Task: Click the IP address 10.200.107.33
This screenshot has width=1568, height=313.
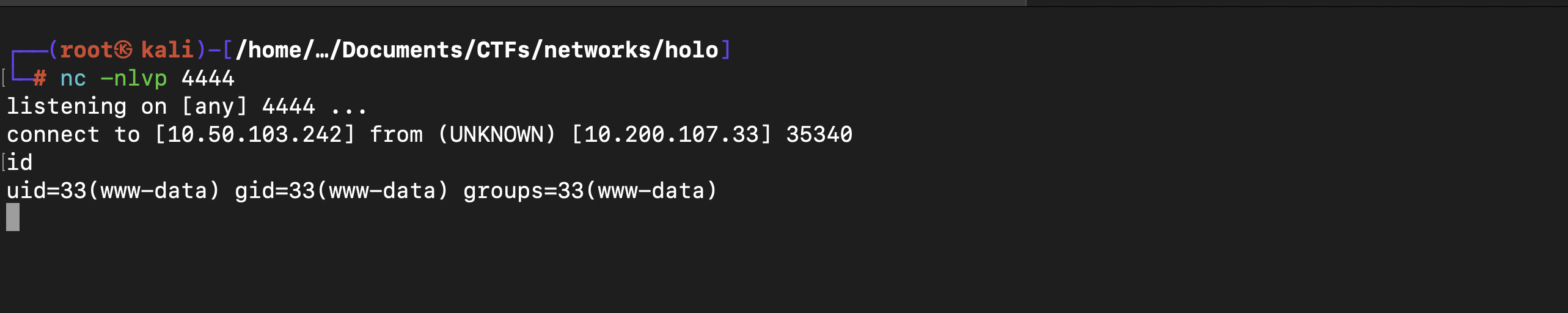Action: (x=671, y=134)
